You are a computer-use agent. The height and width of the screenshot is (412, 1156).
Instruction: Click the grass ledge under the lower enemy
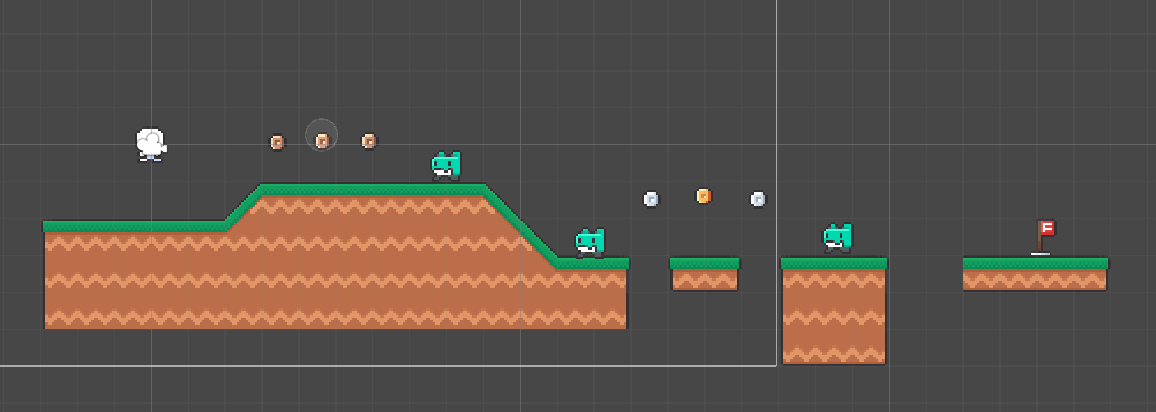pyautogui.click(x=593, y=264)
